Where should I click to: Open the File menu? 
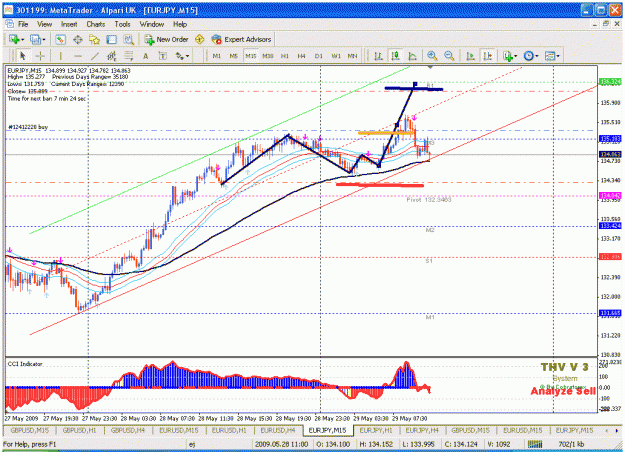(23, 24)
